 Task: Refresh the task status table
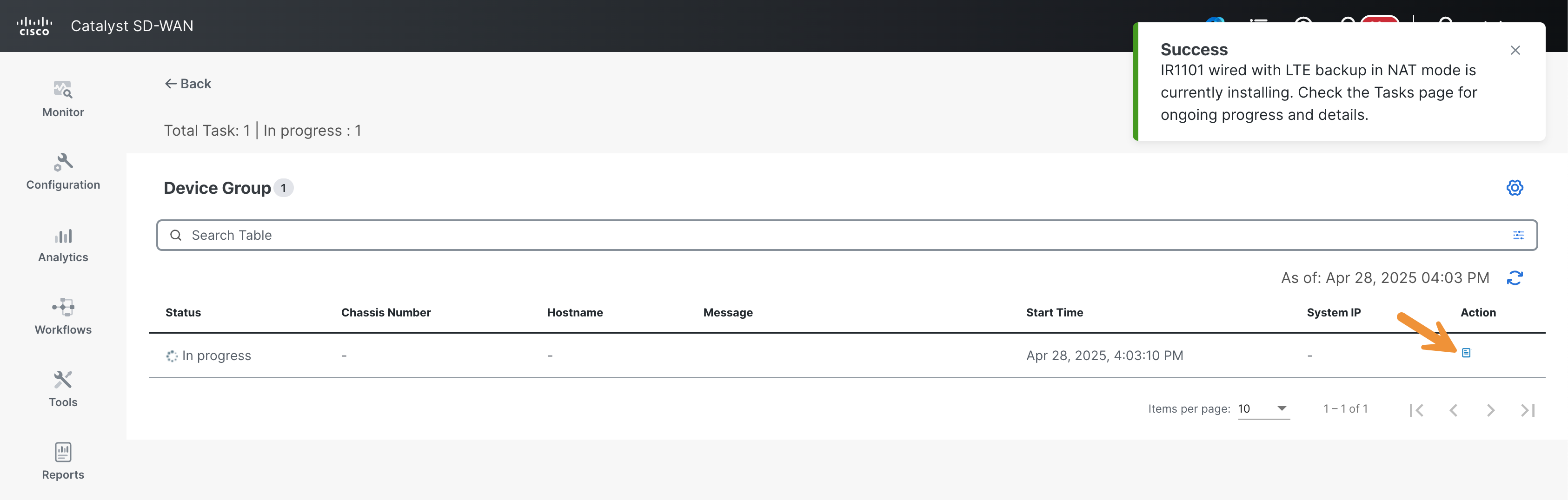click(x=1515, y=278)
